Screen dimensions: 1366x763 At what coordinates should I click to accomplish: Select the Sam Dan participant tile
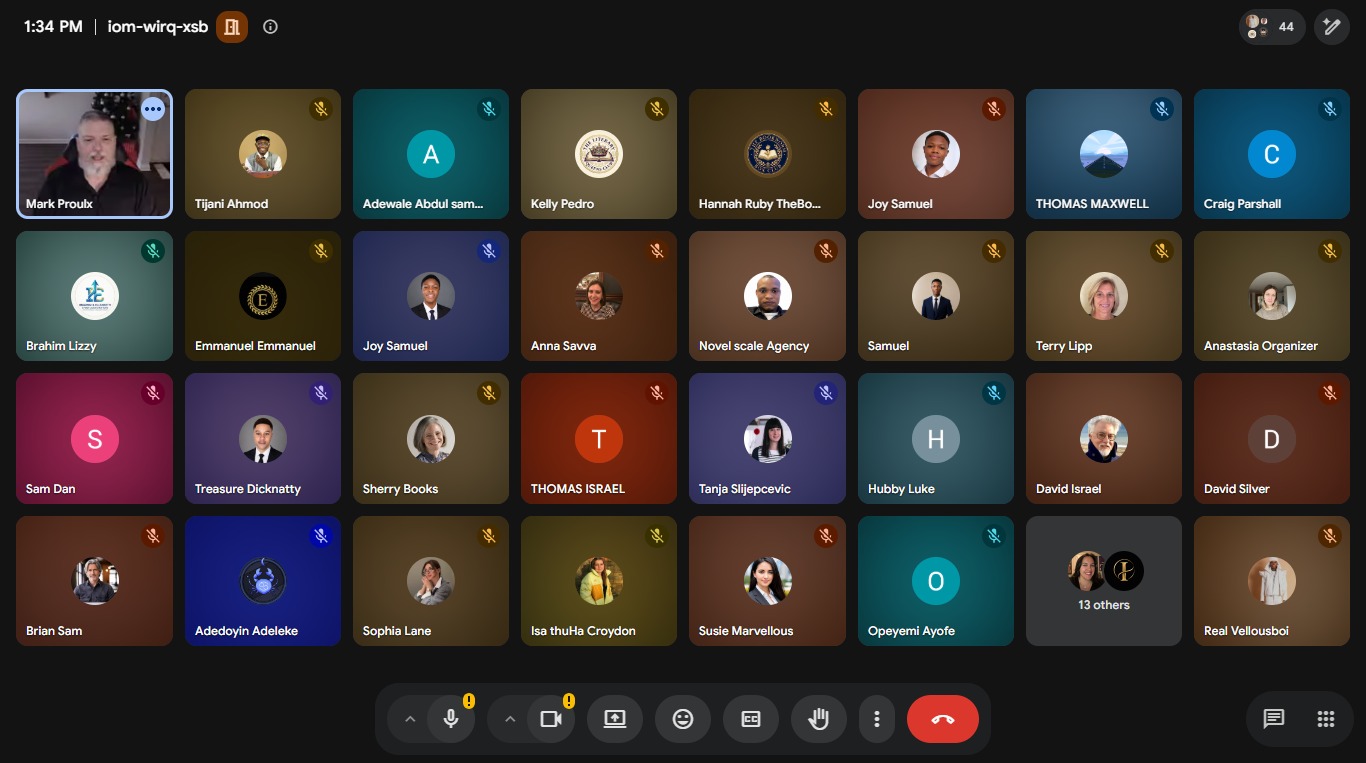(x=94, y=439)
